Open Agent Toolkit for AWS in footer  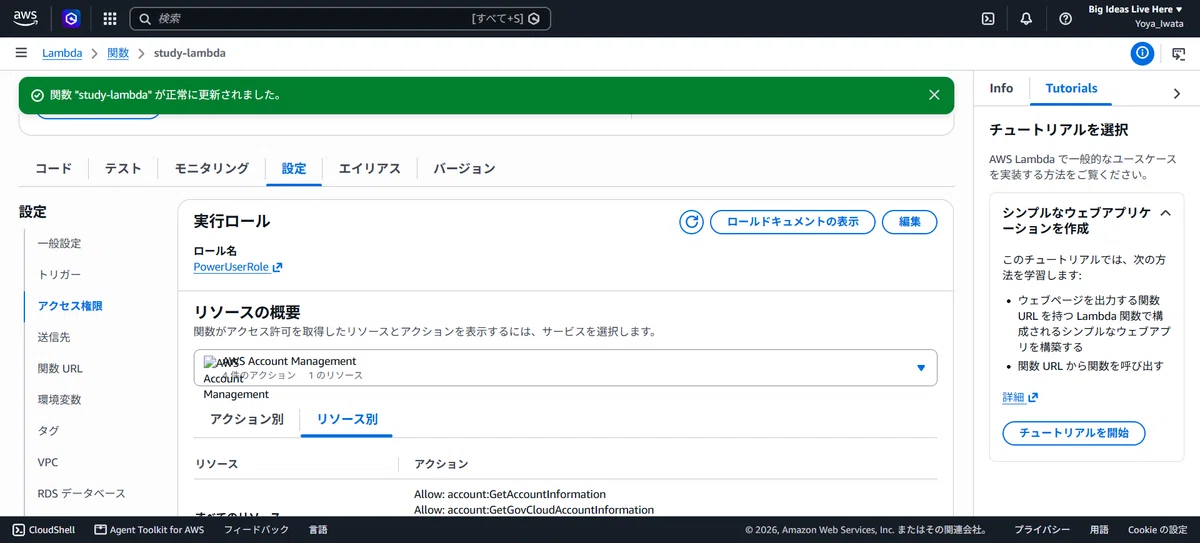pyautogui.click(x=148, y=530)
